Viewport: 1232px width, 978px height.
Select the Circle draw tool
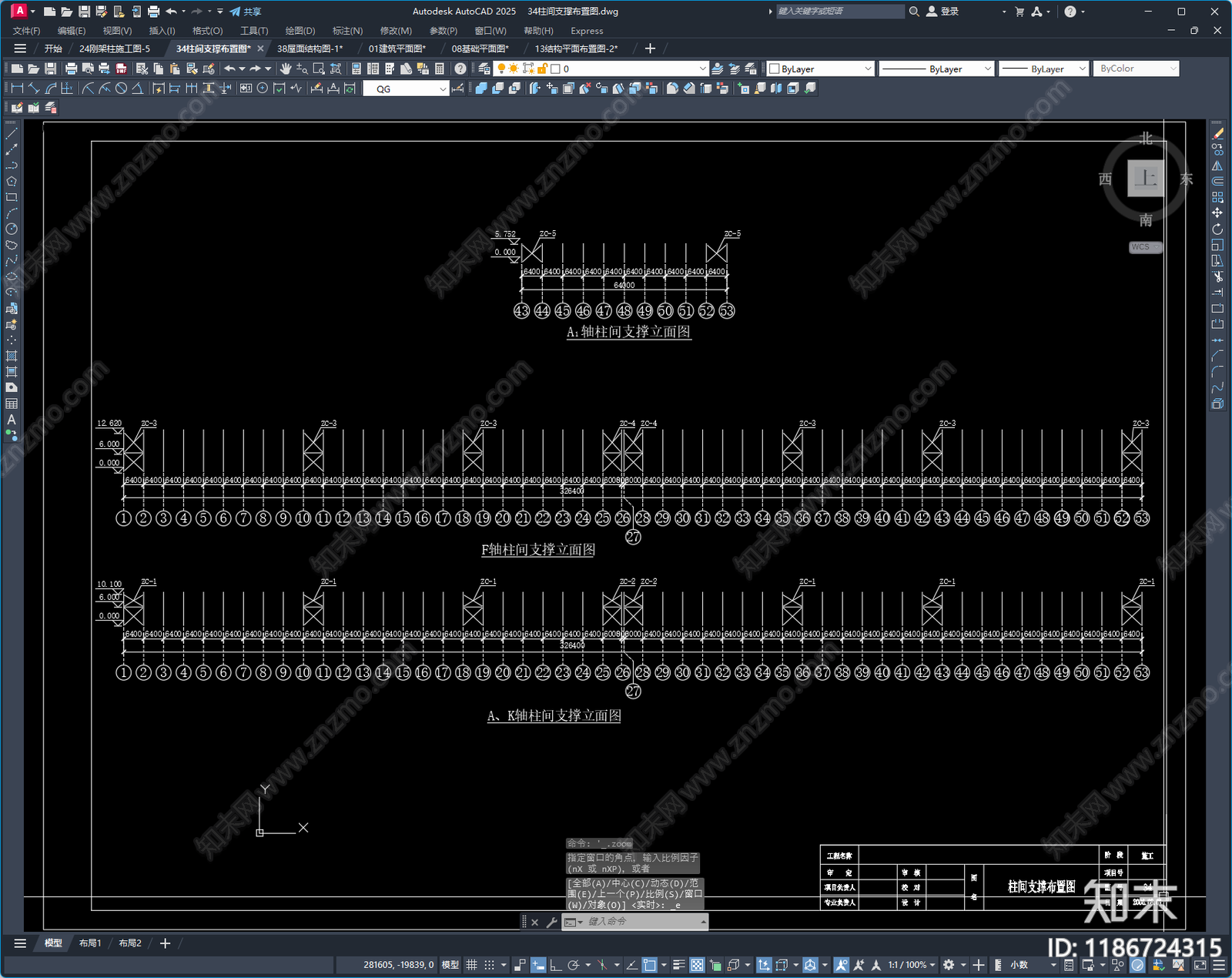point(12,229)
